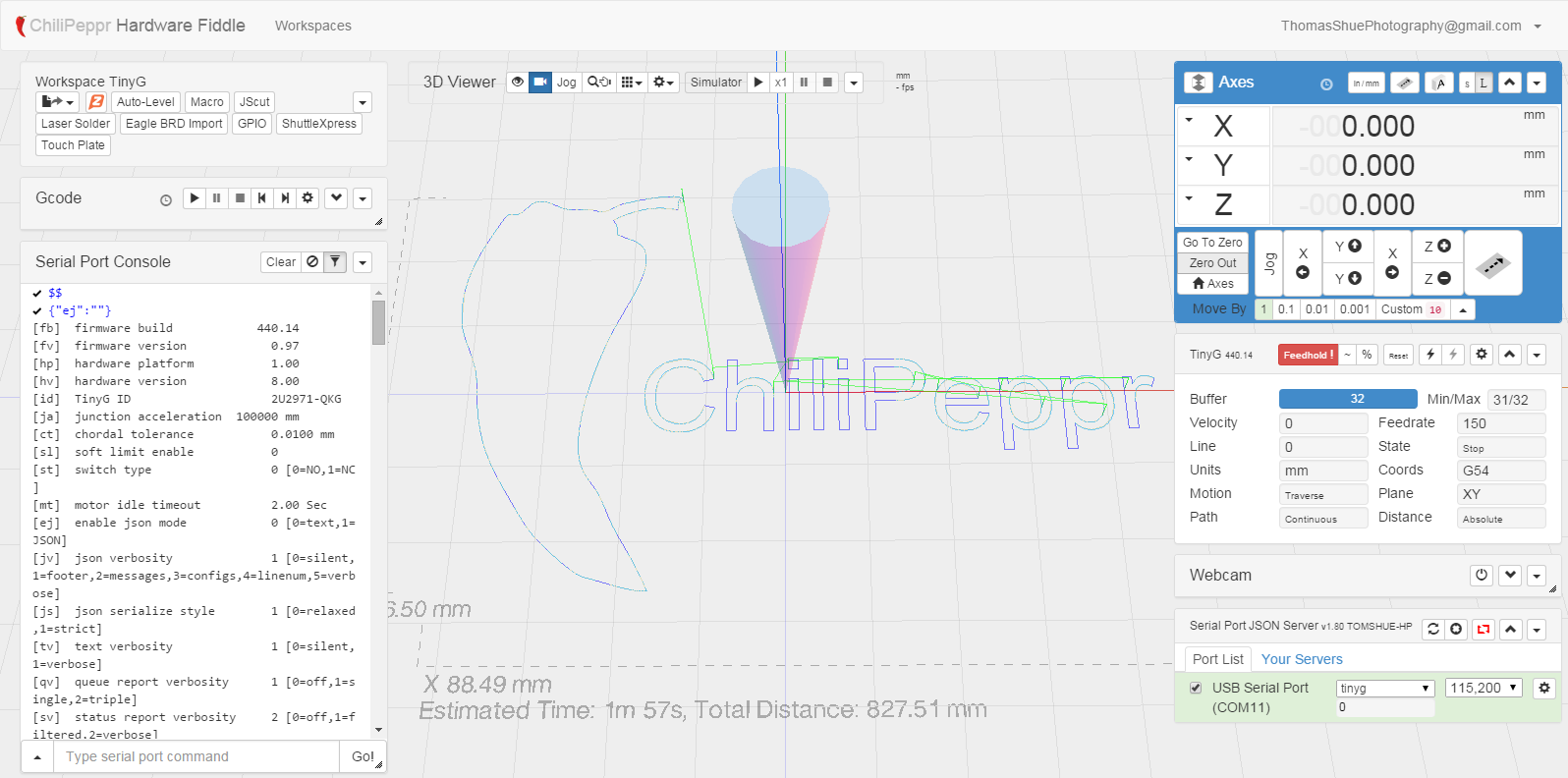Expand the command history caret beside input
This screenshot has height=778, width=1568.
point(37,756)
